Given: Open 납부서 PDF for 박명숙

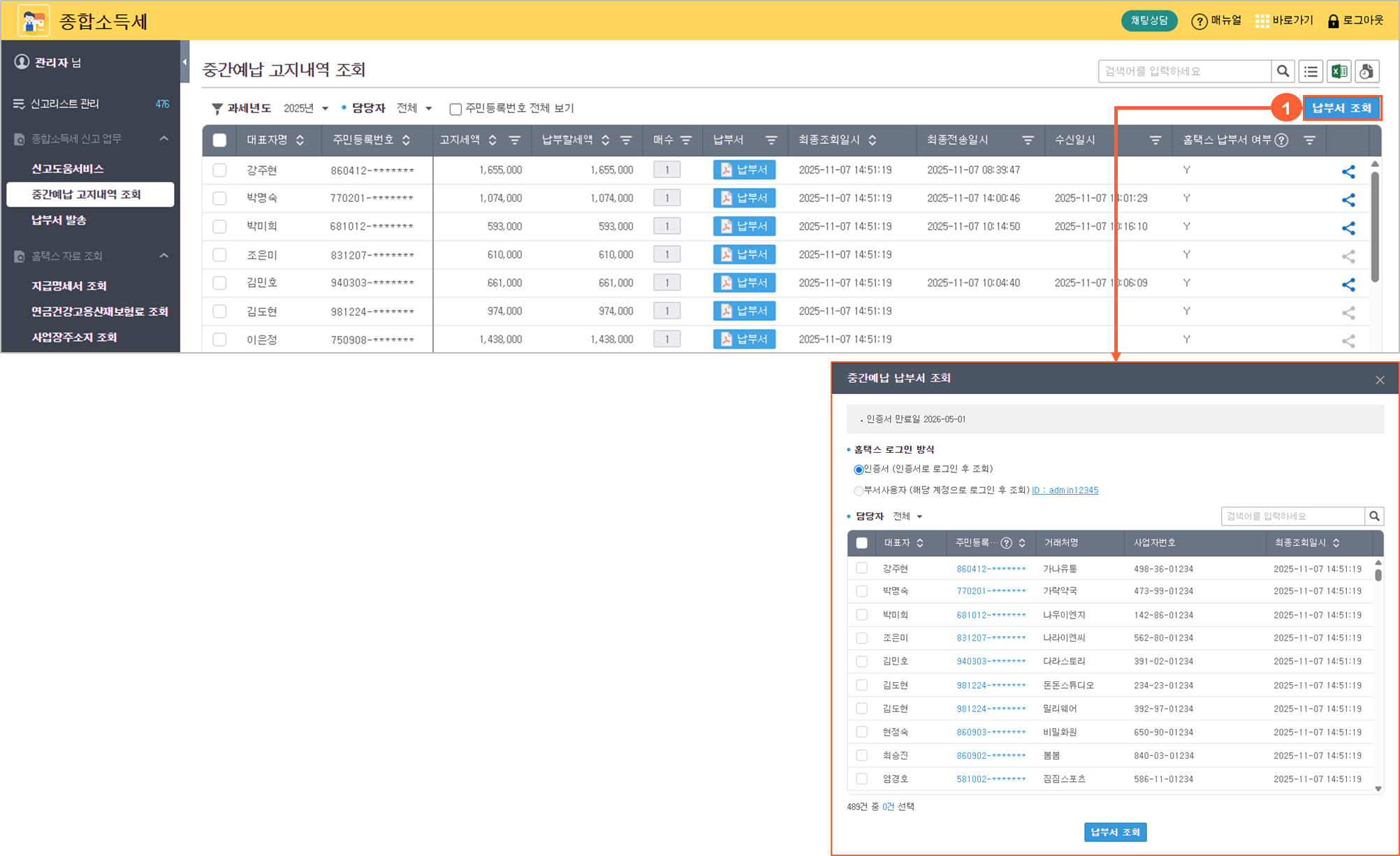Looking at the screenshot, I should [x=744, y=198].
